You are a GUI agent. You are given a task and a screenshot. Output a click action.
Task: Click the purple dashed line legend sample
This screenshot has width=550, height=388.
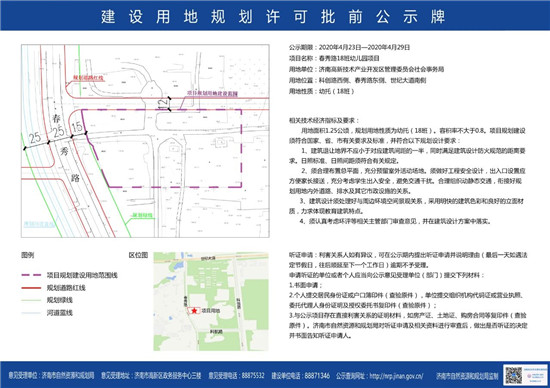[31, 275]
